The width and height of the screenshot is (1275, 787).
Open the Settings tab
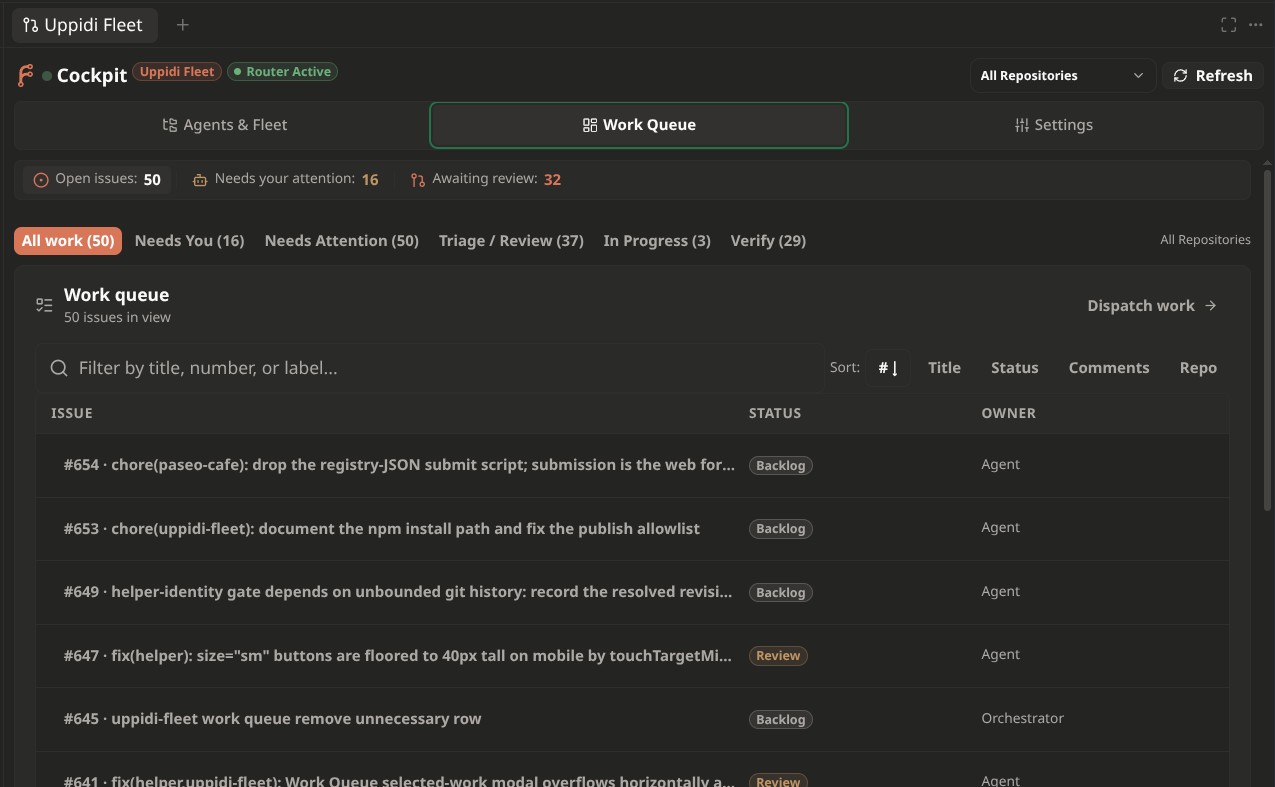point(1052,125)
